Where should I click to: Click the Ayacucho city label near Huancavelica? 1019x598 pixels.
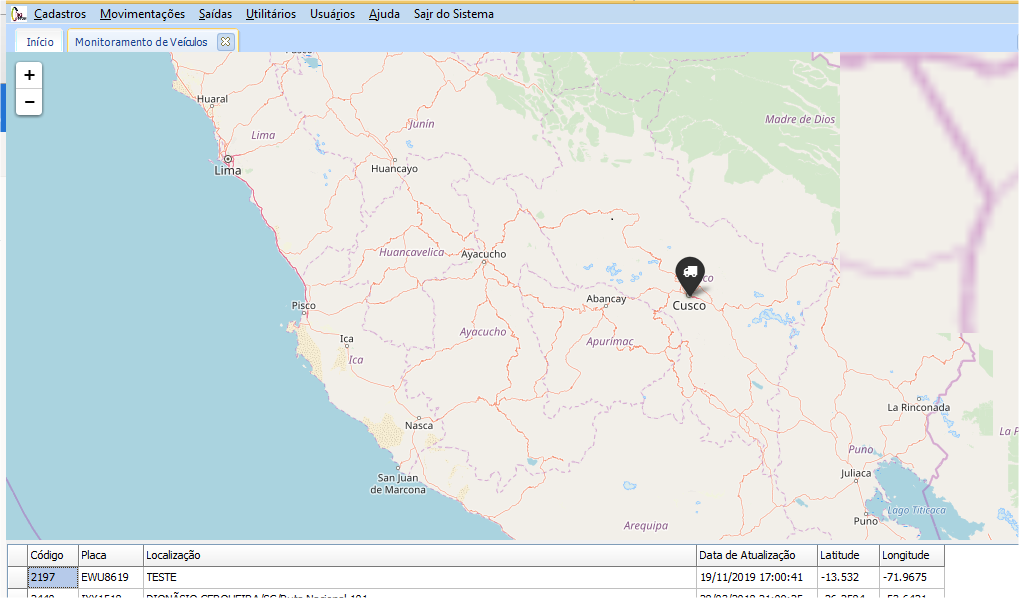point(484,254)
